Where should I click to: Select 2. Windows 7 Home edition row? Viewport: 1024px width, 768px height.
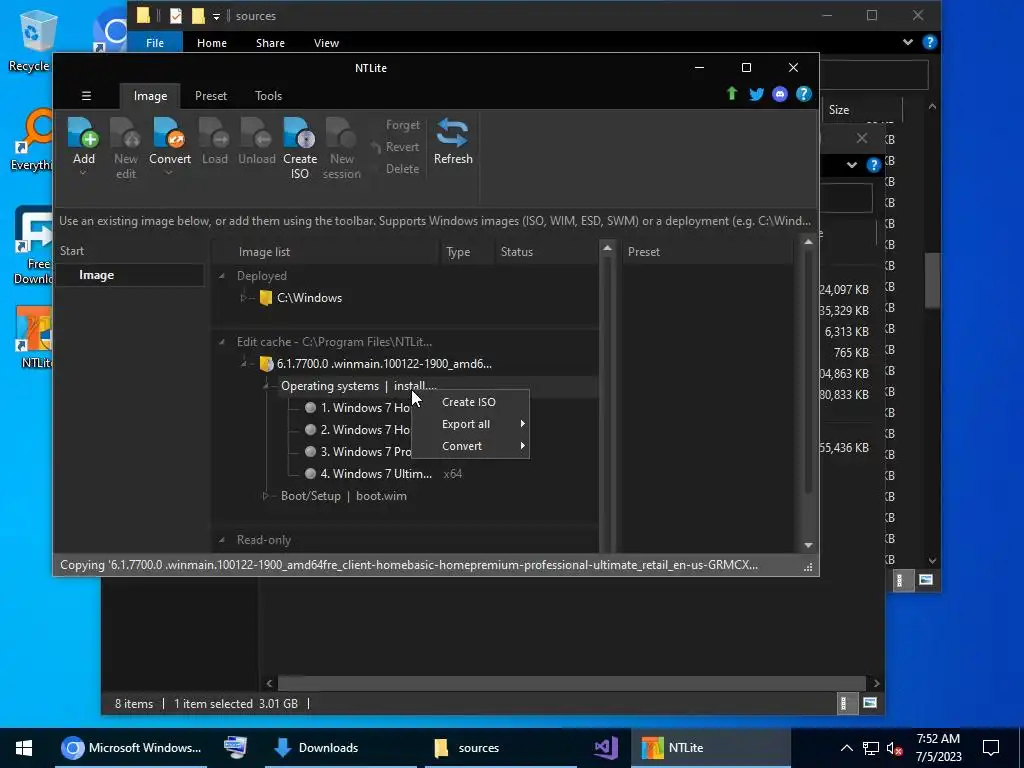[x=359, y=430]
